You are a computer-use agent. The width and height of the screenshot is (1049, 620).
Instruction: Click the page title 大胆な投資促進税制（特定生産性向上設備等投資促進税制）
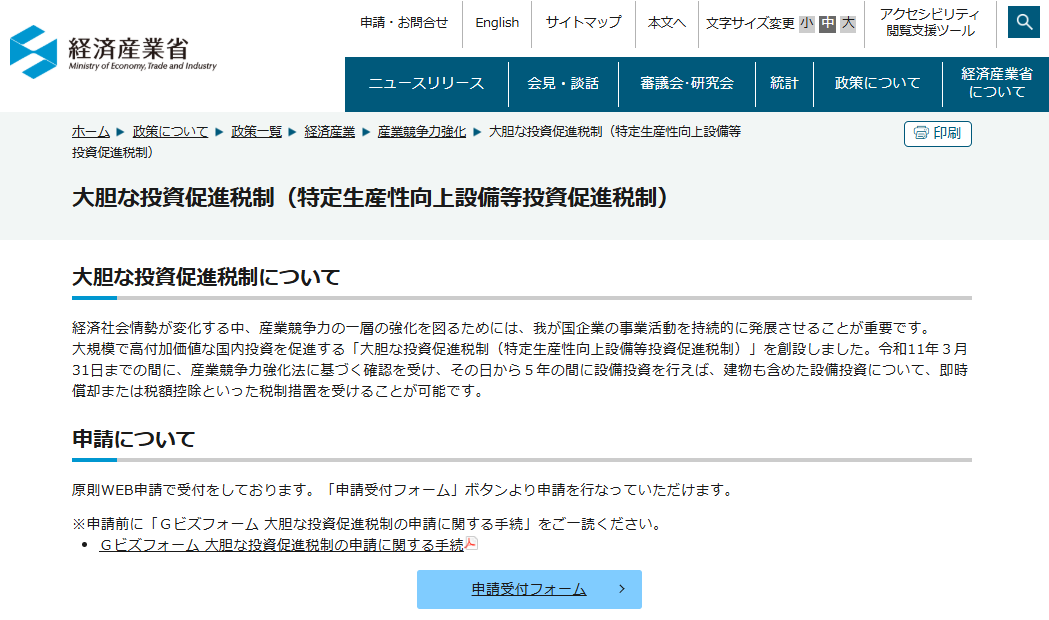point(370,197)
